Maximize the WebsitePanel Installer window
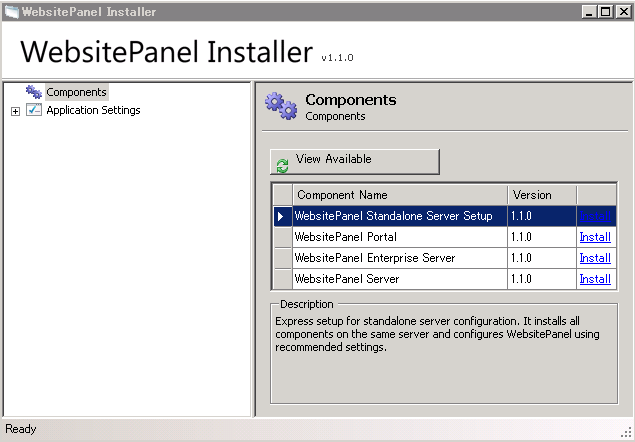This screenshot has width=635, height=442. 605,12
